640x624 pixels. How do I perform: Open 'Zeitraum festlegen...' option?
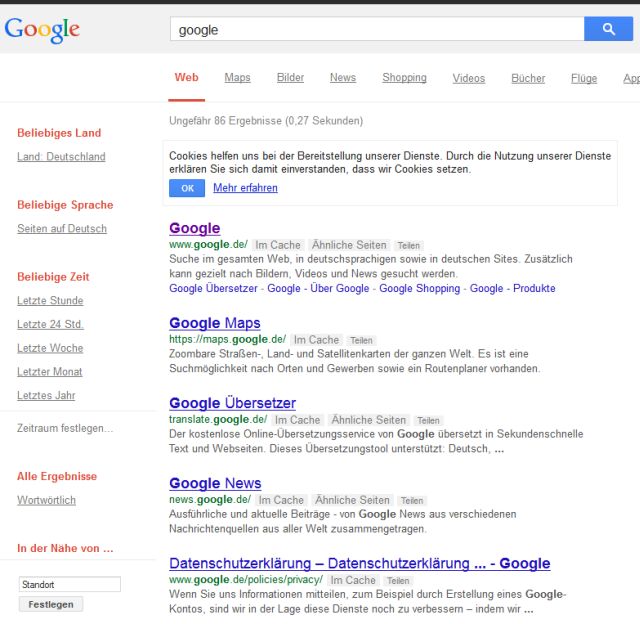[65, 428]
